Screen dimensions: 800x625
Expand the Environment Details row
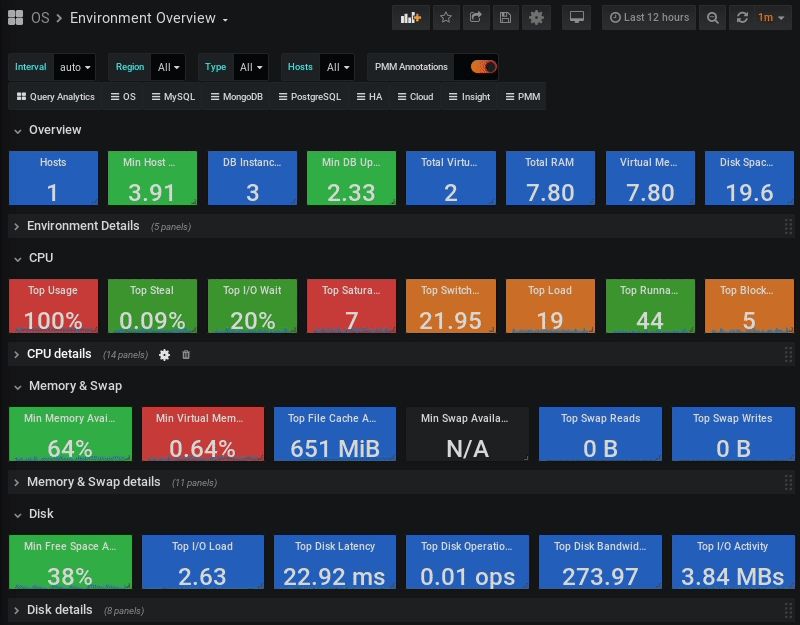point(82,226)
